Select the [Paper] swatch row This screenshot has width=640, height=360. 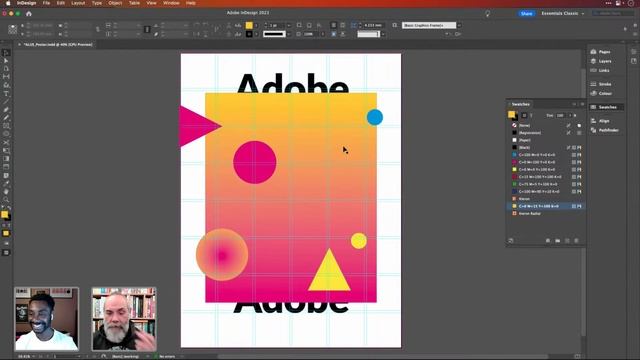pos(545,140)
